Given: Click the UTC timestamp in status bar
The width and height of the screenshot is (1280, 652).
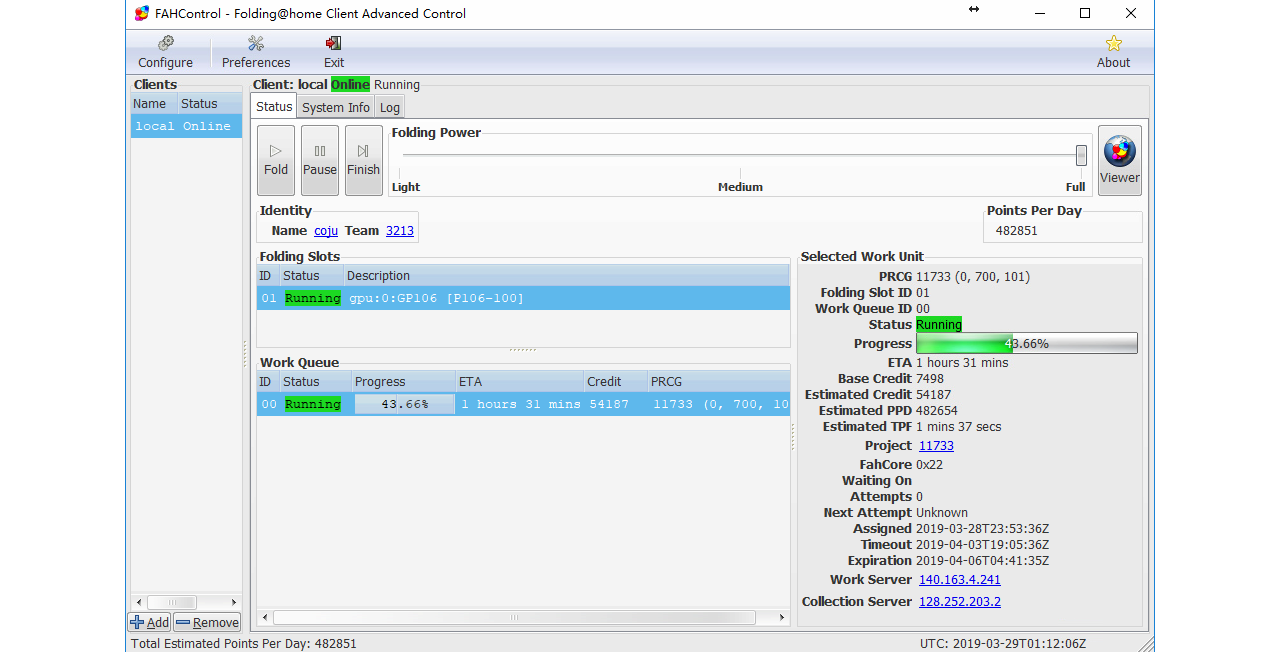Looking at the screenshot, I should pyautogui.click(x=1003, y=644).
